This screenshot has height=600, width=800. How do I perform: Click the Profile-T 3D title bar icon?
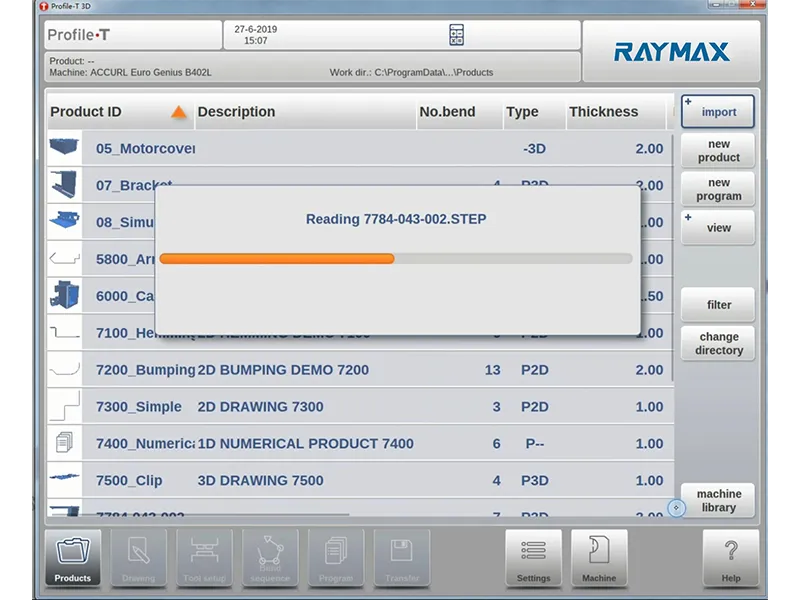pos(44,6)
